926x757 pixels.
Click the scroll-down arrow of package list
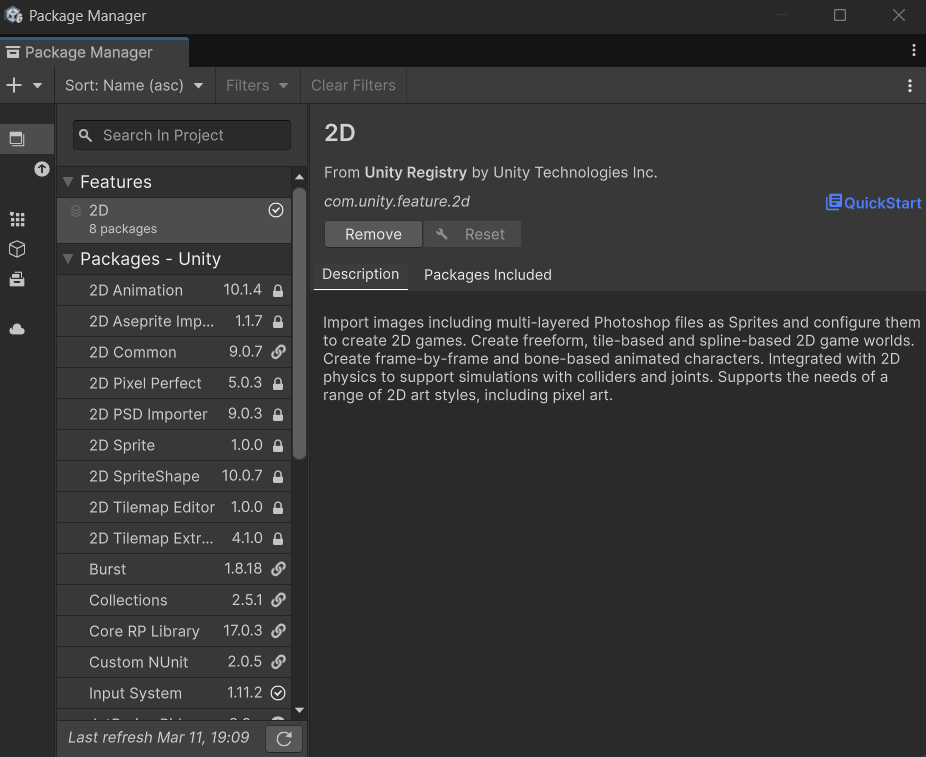click(x=299, y=710)
